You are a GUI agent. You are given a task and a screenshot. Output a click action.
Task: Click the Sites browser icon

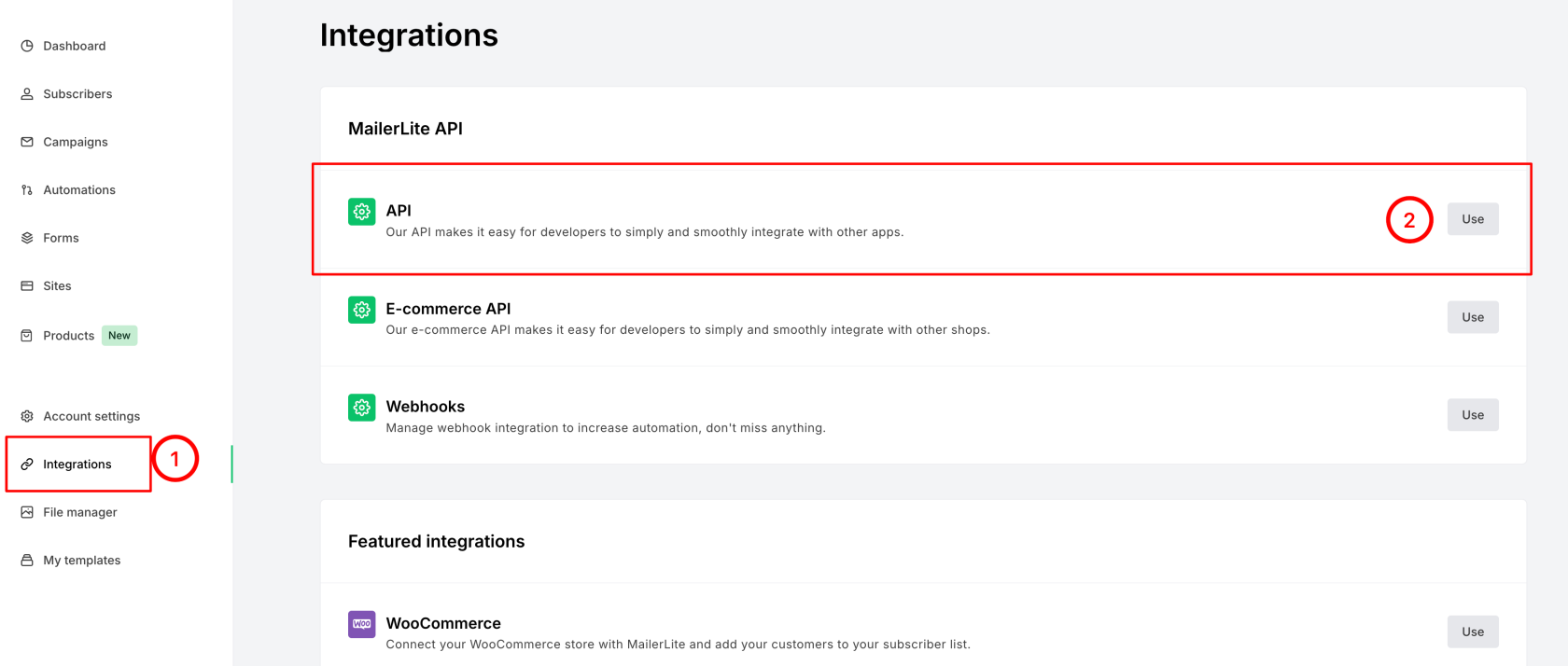(27, 286)
